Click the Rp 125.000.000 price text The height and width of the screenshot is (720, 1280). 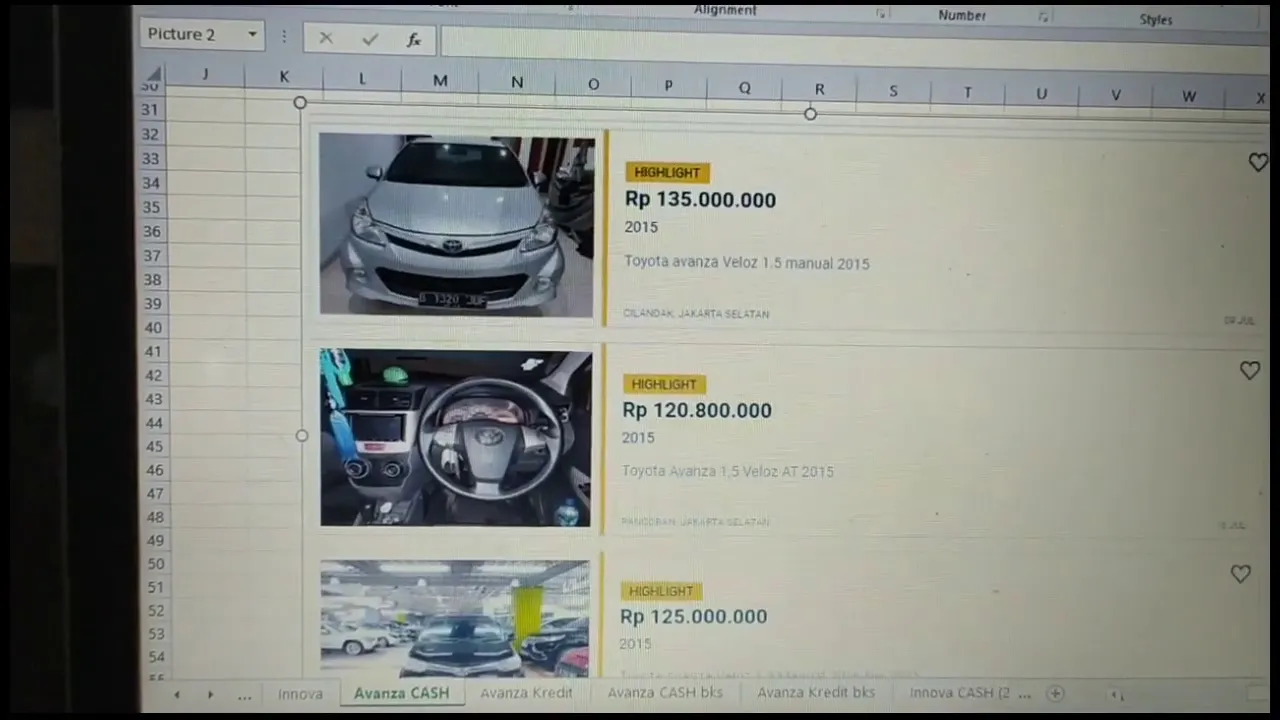click(694, 616)
